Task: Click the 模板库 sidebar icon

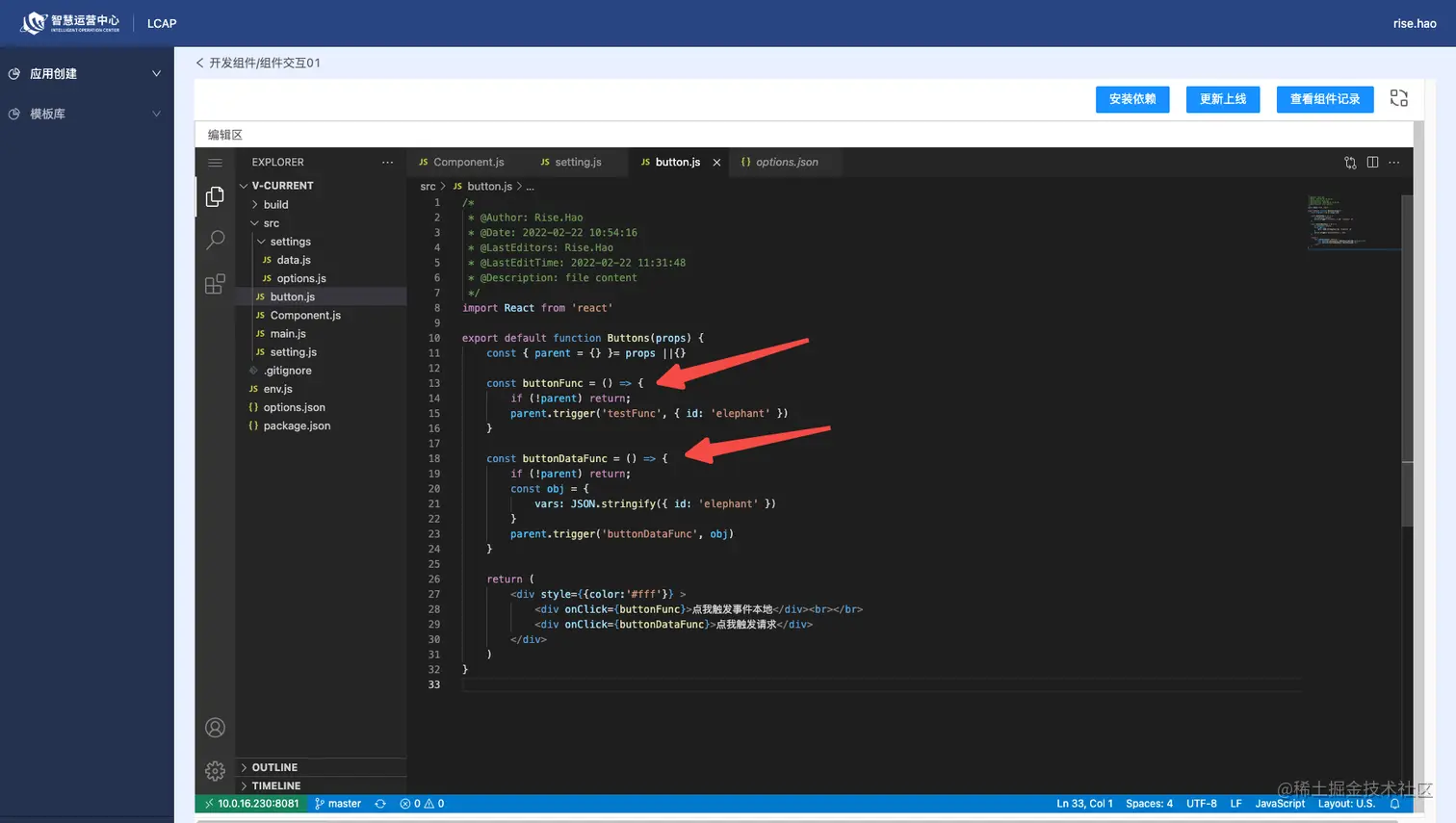Action: coord(14,114)
